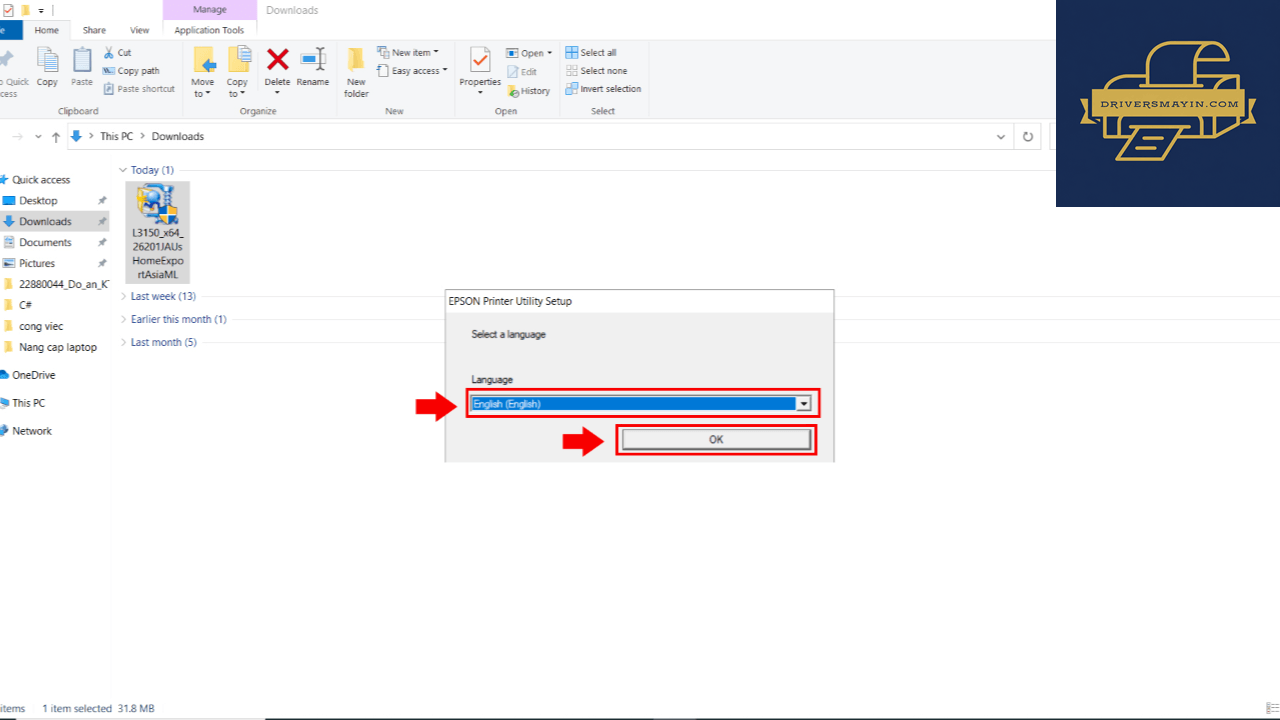Open the Language combo box in EPSON Setup
This screenshot has height=720, width=1280.
(x=640, y=404)
